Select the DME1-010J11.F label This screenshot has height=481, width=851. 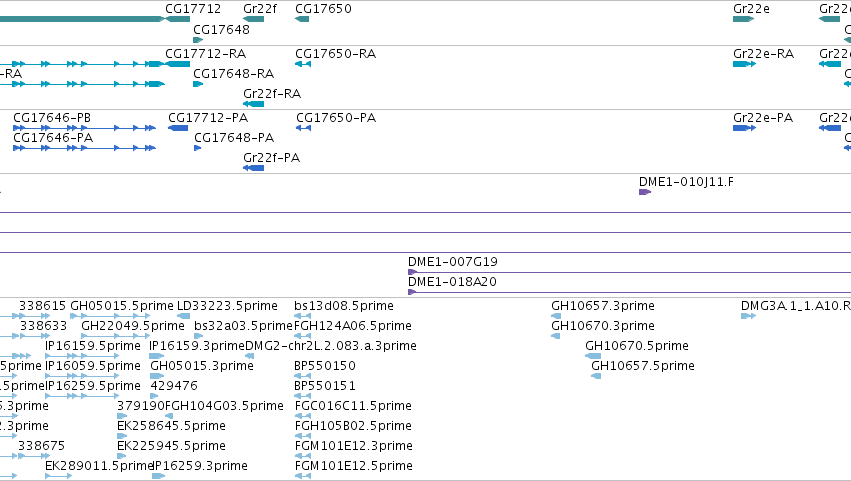tap(686, 182)
